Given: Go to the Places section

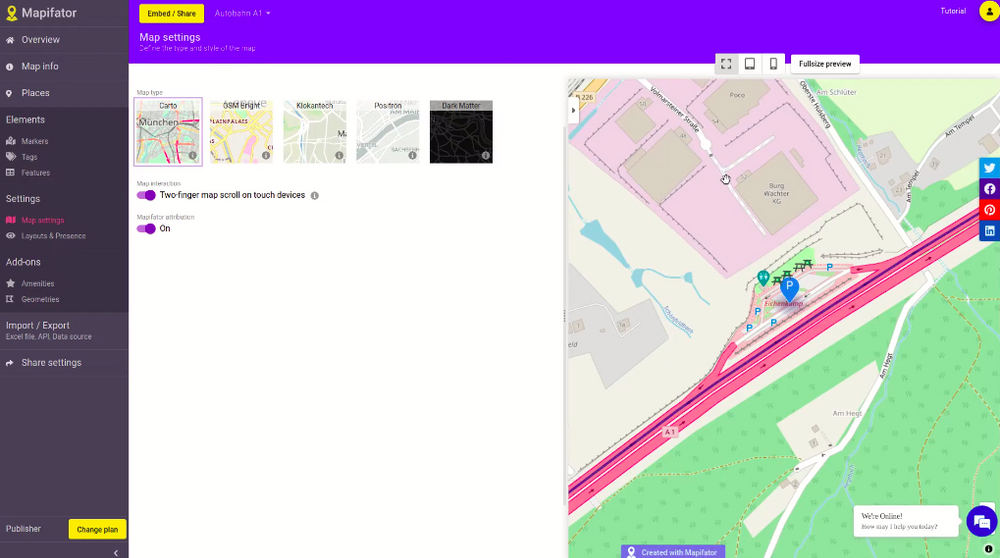Looking at the screenshot, I should 35,93.
